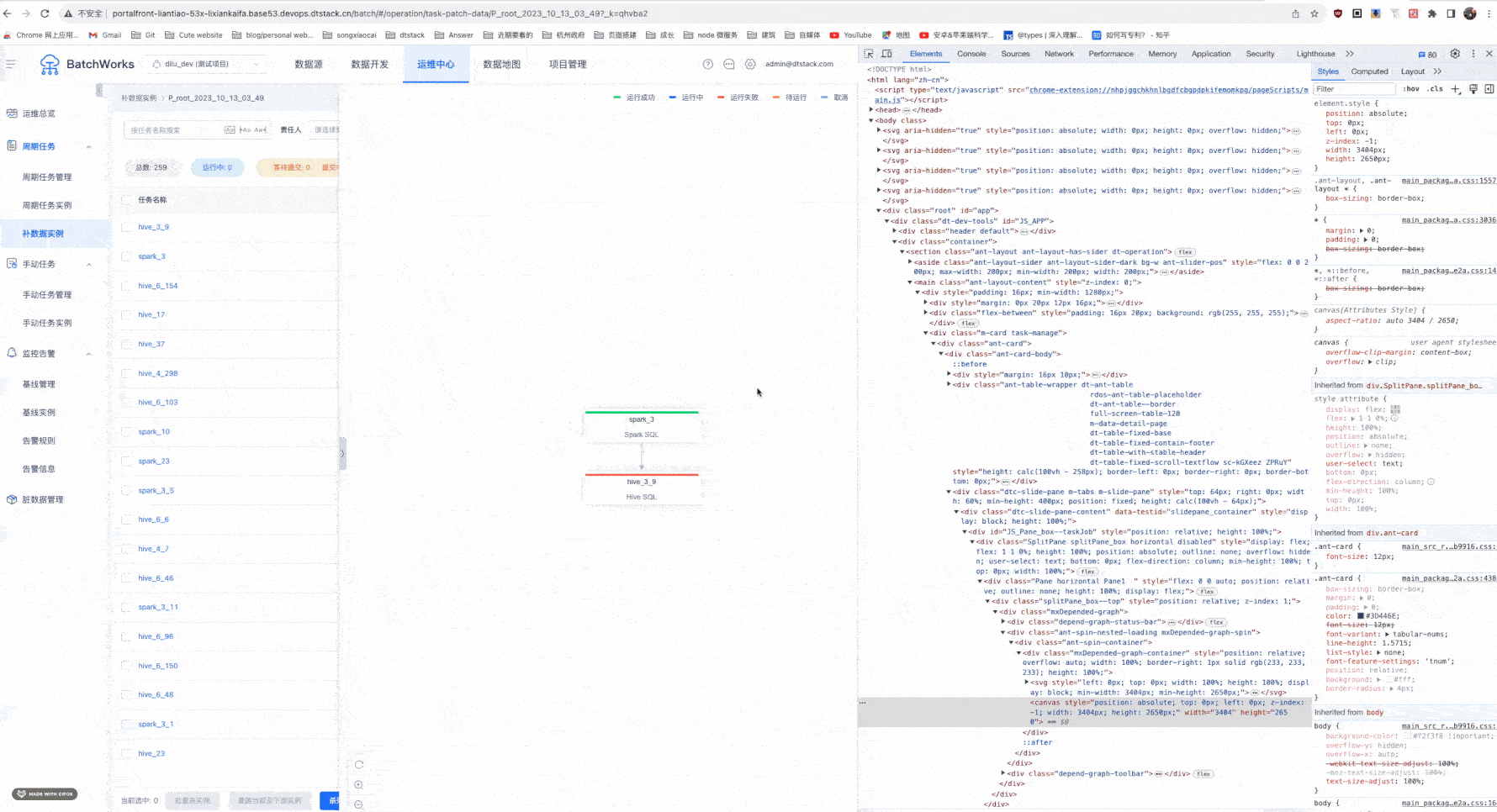The height and width of the screenshot is (812, 1497).
Task: Tick the checkbox for hive_17
Action: (127, 315)
